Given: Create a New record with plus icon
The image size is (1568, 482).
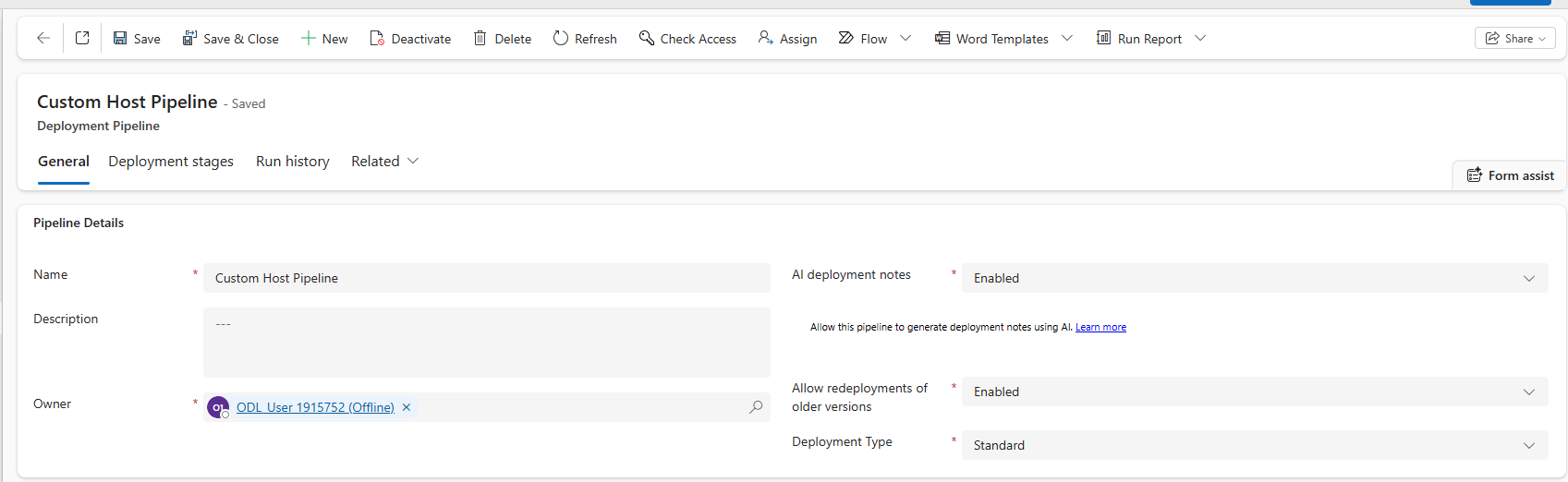Looking at the screenshot, I should [x=324, y=38].
